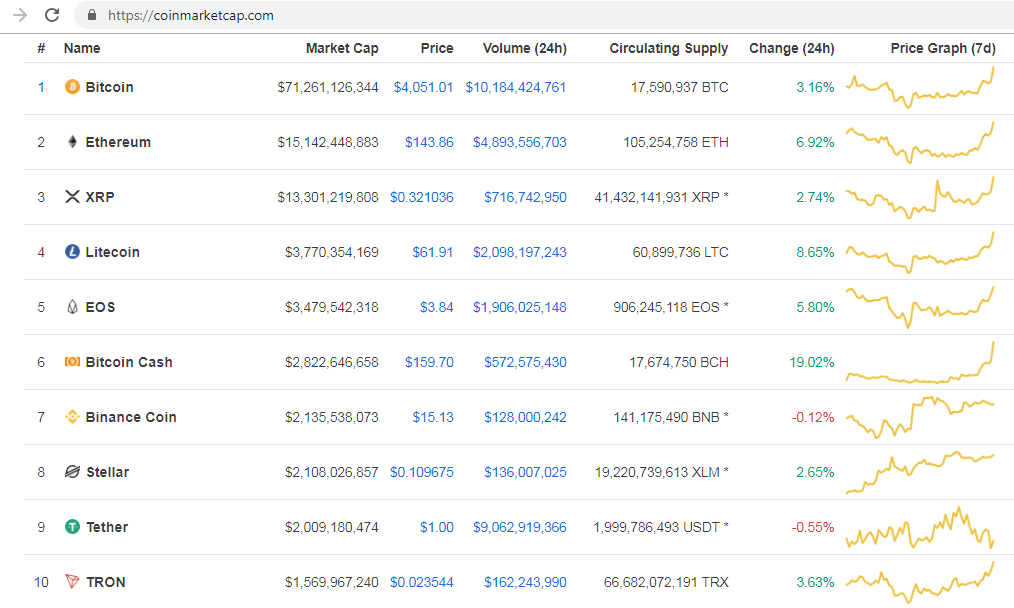The width and height of the screenshot is (1014, 608).
Task: Click the TRON logo icon
Action: click(x=72, y=581)
